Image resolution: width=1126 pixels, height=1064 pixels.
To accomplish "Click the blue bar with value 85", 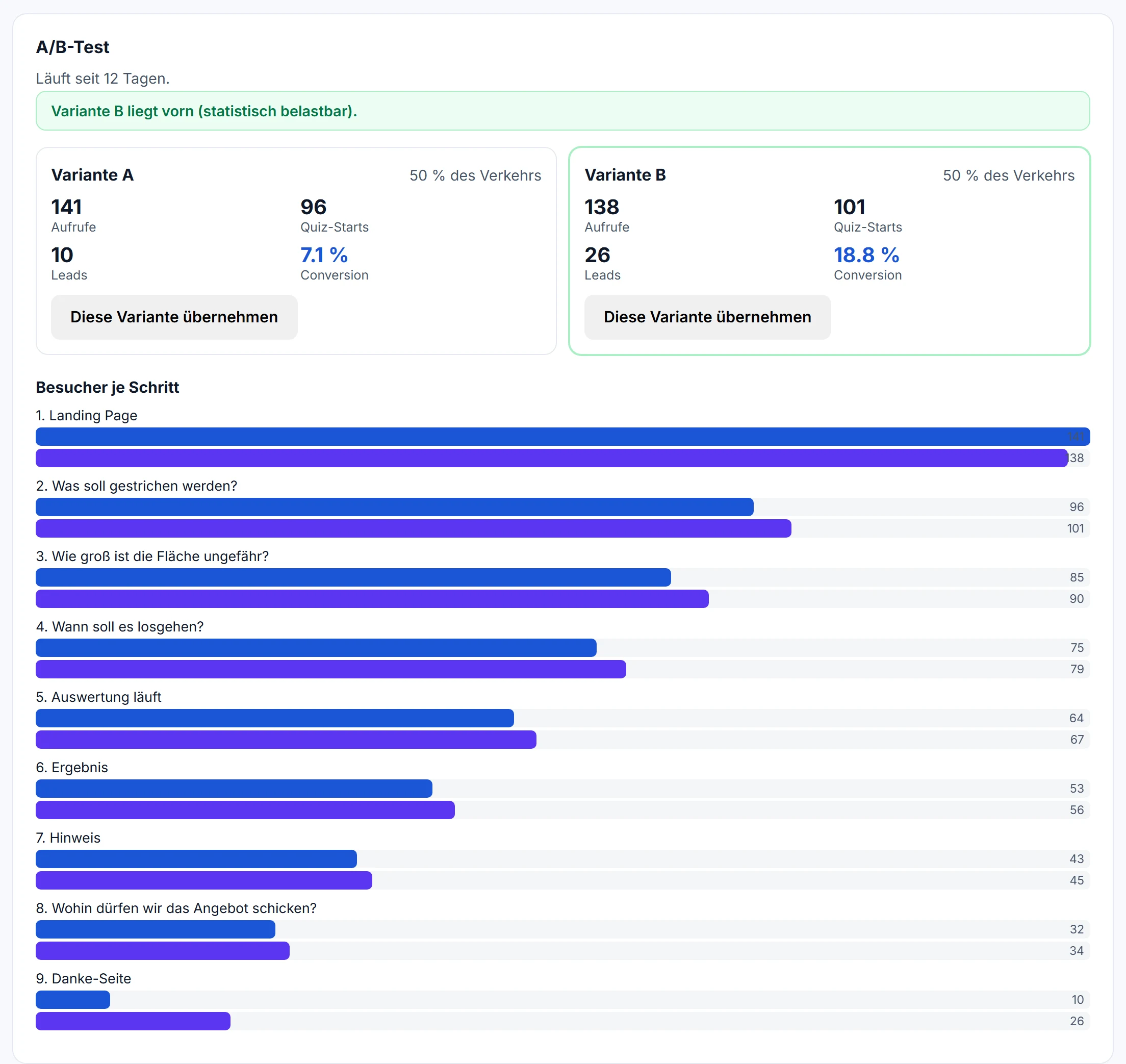I will point(353,577).
